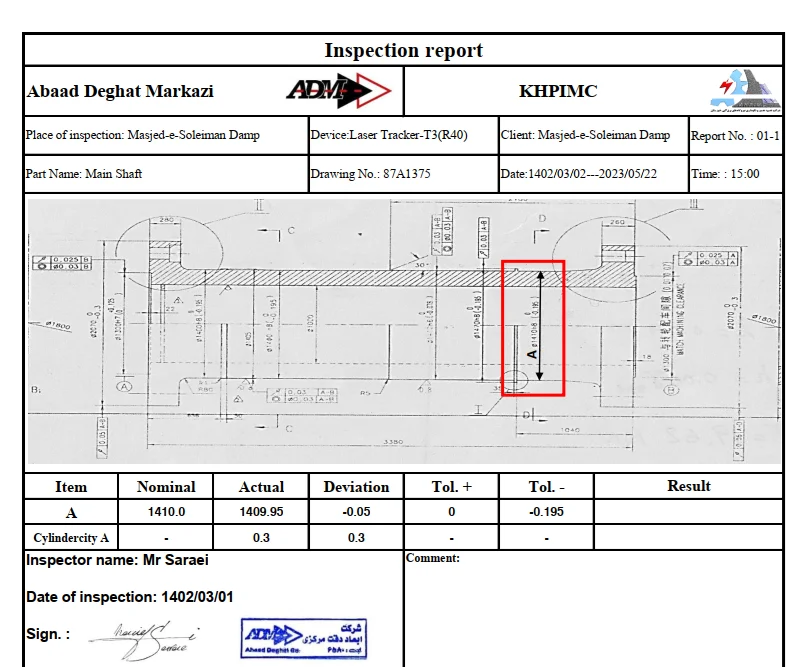This screenshot has height=667, width=806.
Task: Select the Cylindercity A row label
Action: 70,537
